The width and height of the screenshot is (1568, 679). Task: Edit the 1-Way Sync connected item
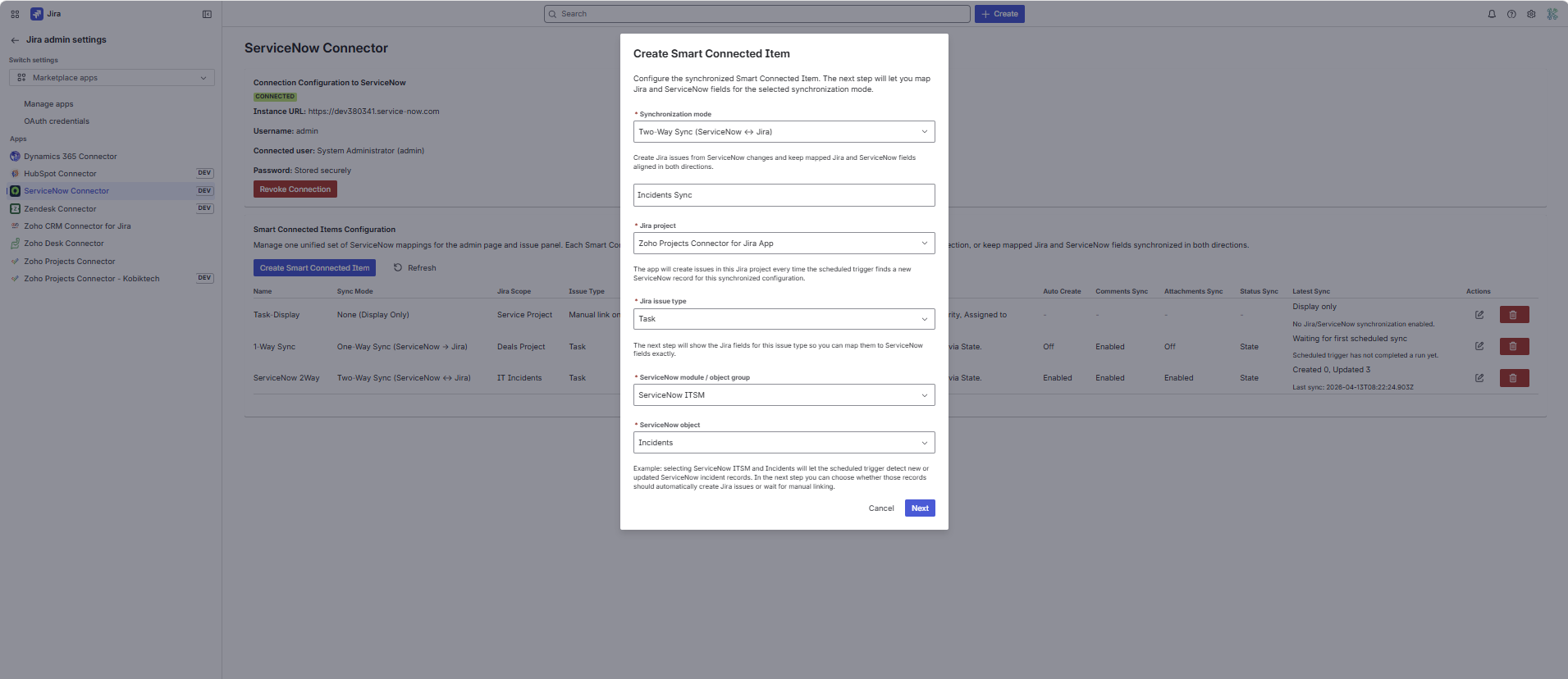1479,347
